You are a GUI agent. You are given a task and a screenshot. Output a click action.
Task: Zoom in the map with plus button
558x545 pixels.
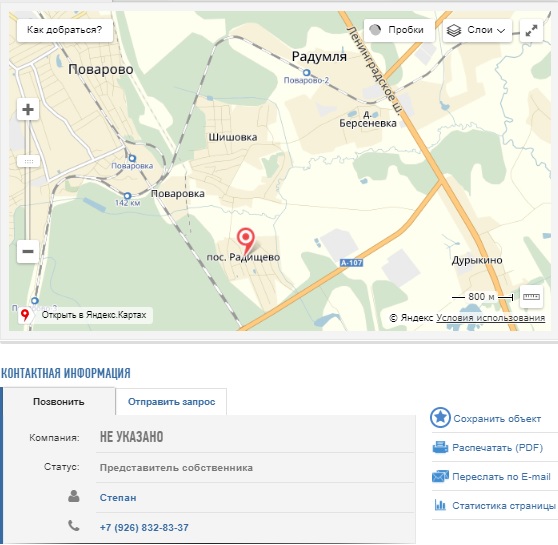pyautogui.click(x=28, y=109)
